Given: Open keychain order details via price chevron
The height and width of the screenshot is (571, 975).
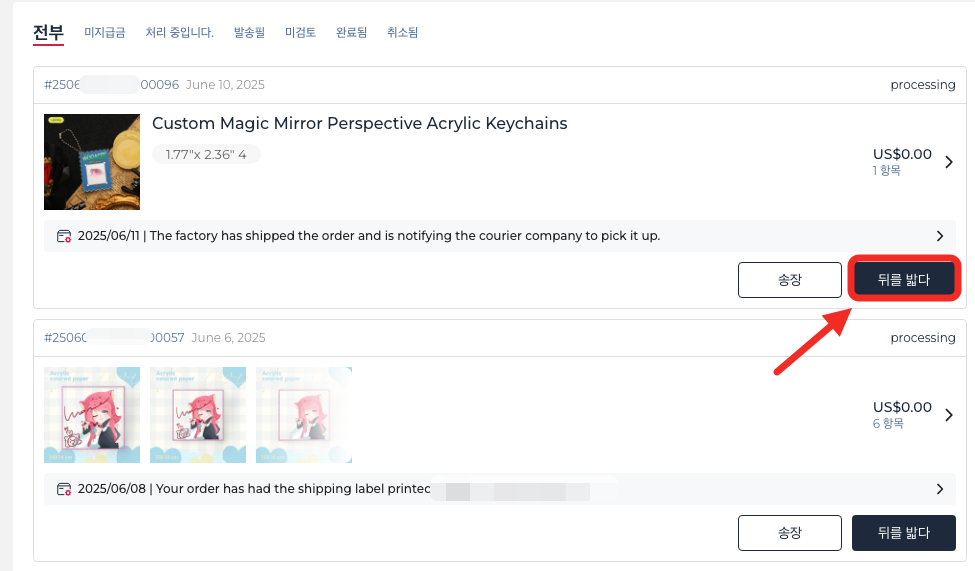Looking at the screenshot, I should (949, 162).
